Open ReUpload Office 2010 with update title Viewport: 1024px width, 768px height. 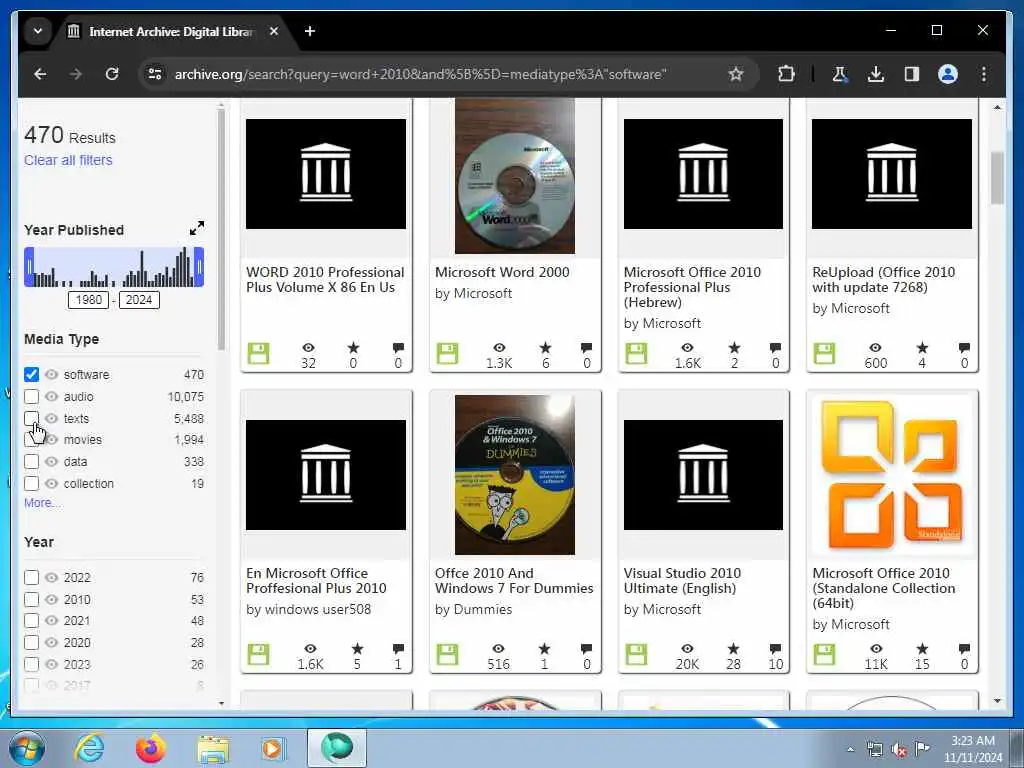click(x=883, y=280)
